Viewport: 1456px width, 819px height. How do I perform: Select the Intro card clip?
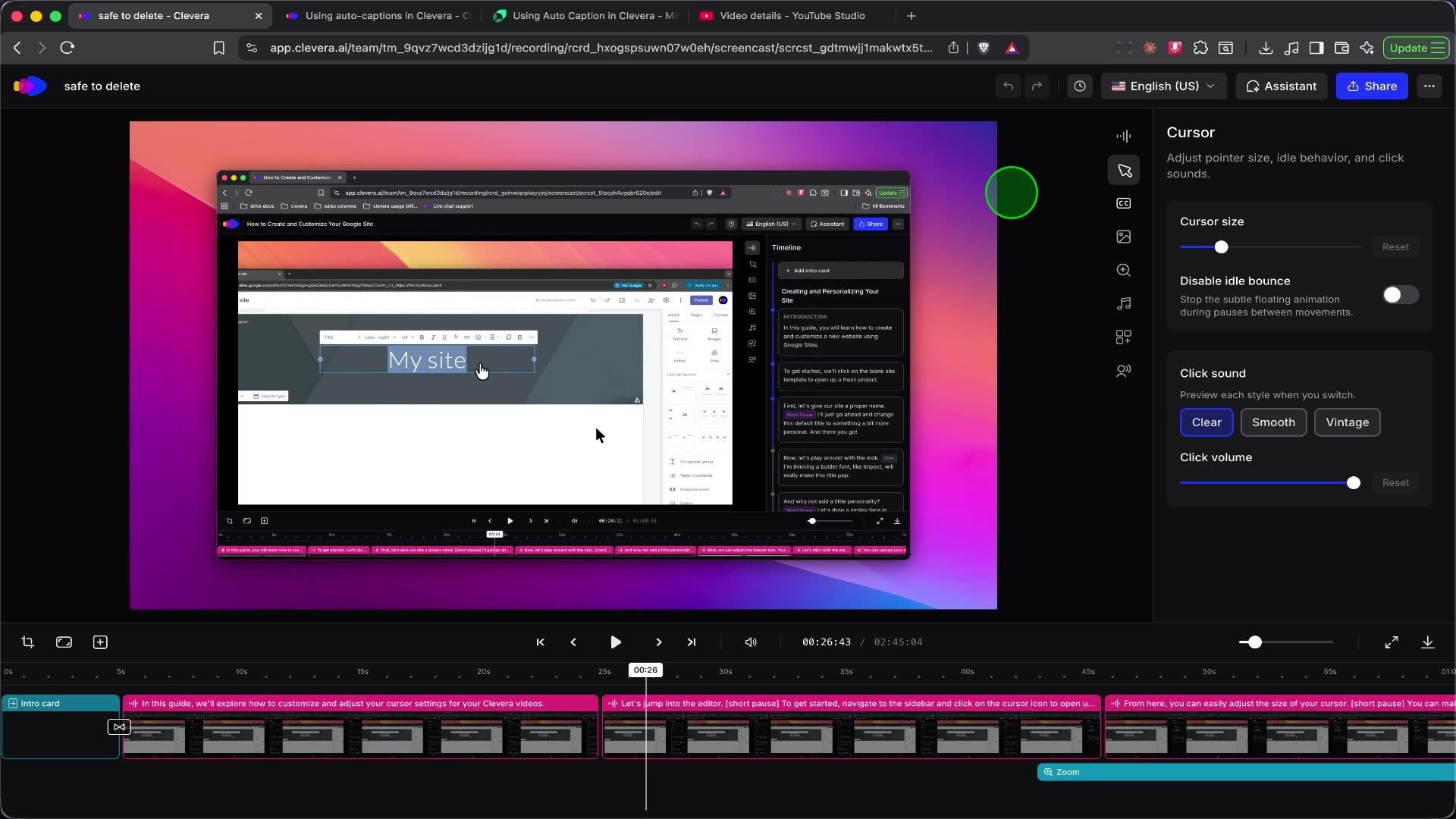[61, 726]
